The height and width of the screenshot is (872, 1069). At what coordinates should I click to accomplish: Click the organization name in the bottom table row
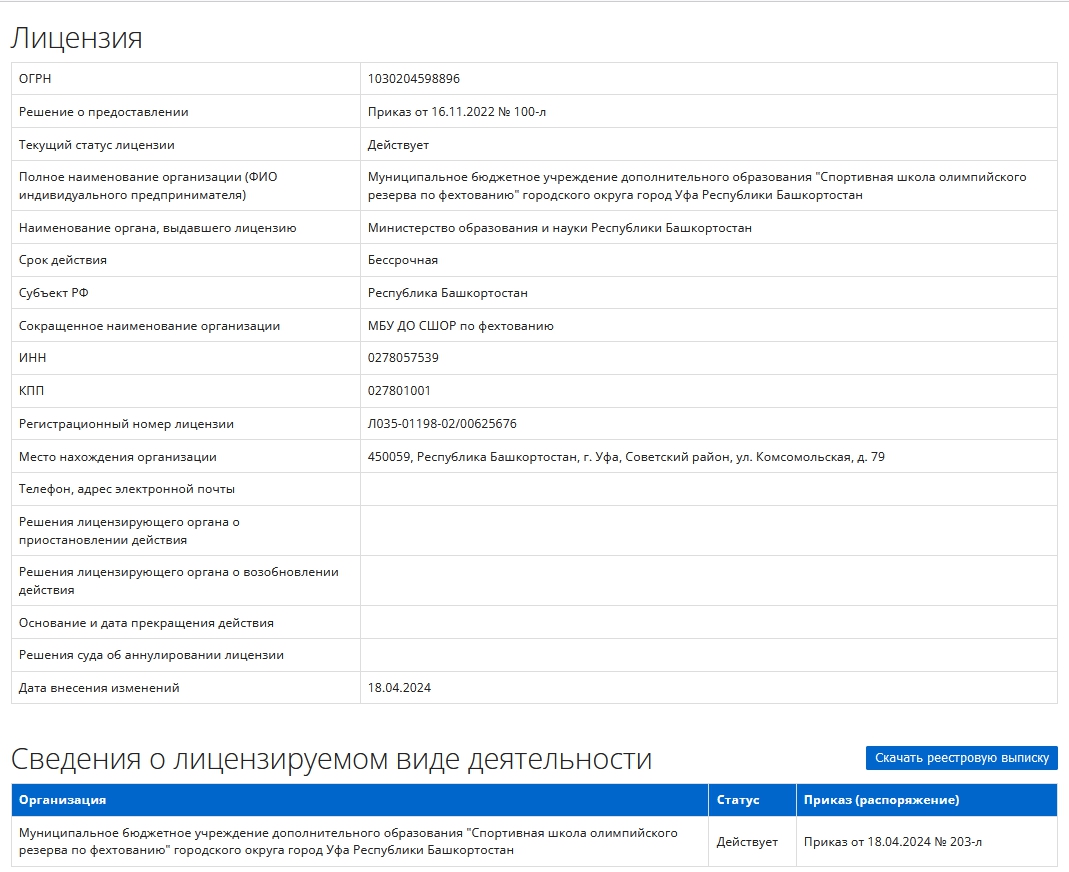click(x=348, y=841)
